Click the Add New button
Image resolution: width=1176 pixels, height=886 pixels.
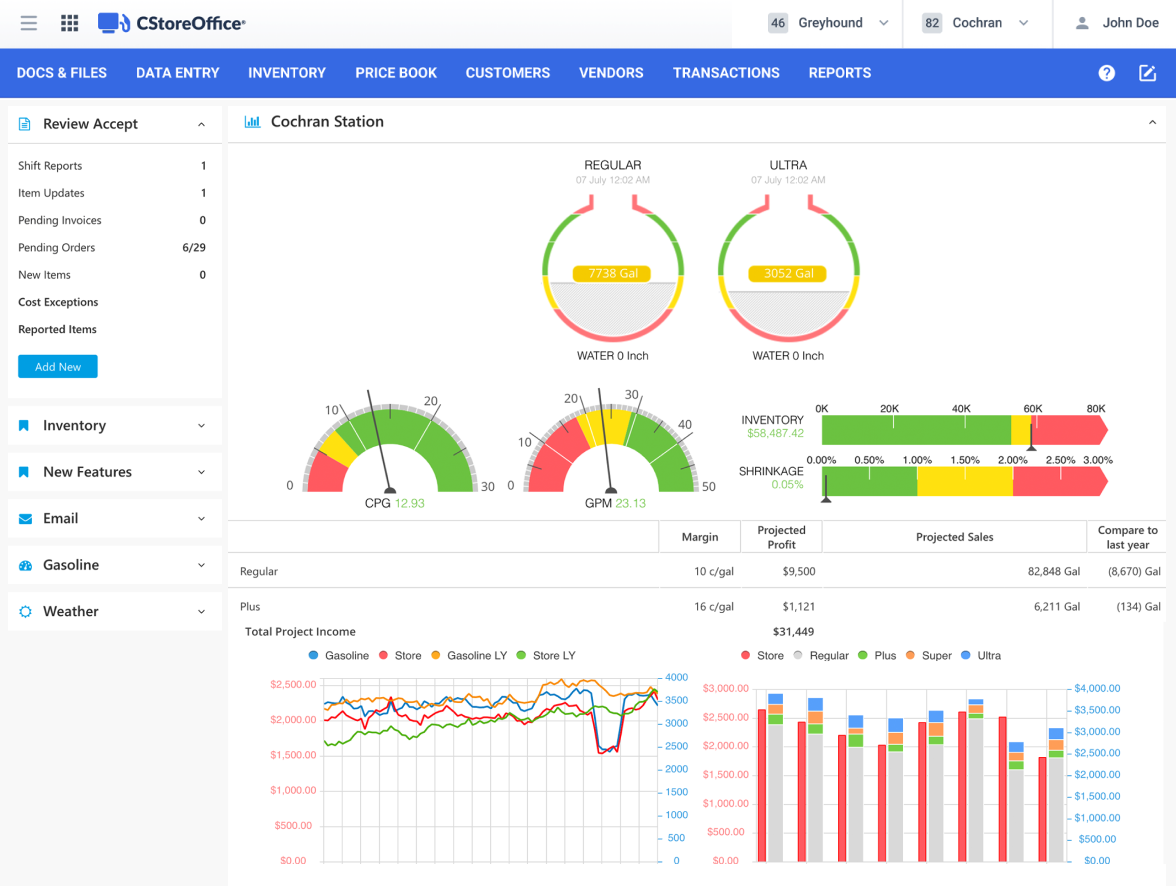tap(58, 367)
